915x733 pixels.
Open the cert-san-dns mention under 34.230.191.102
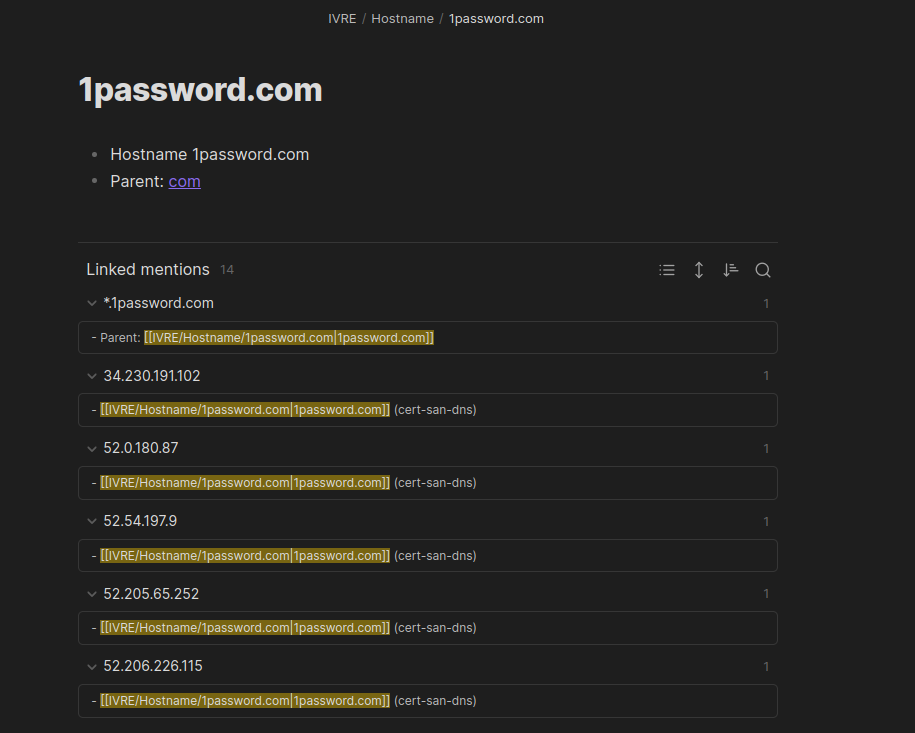pos(244,409)
